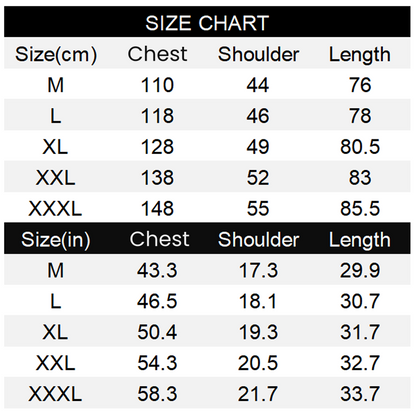Select the XXL row label in cm table
The height and width of the screenshot is (416, 416).
(56, 178)
